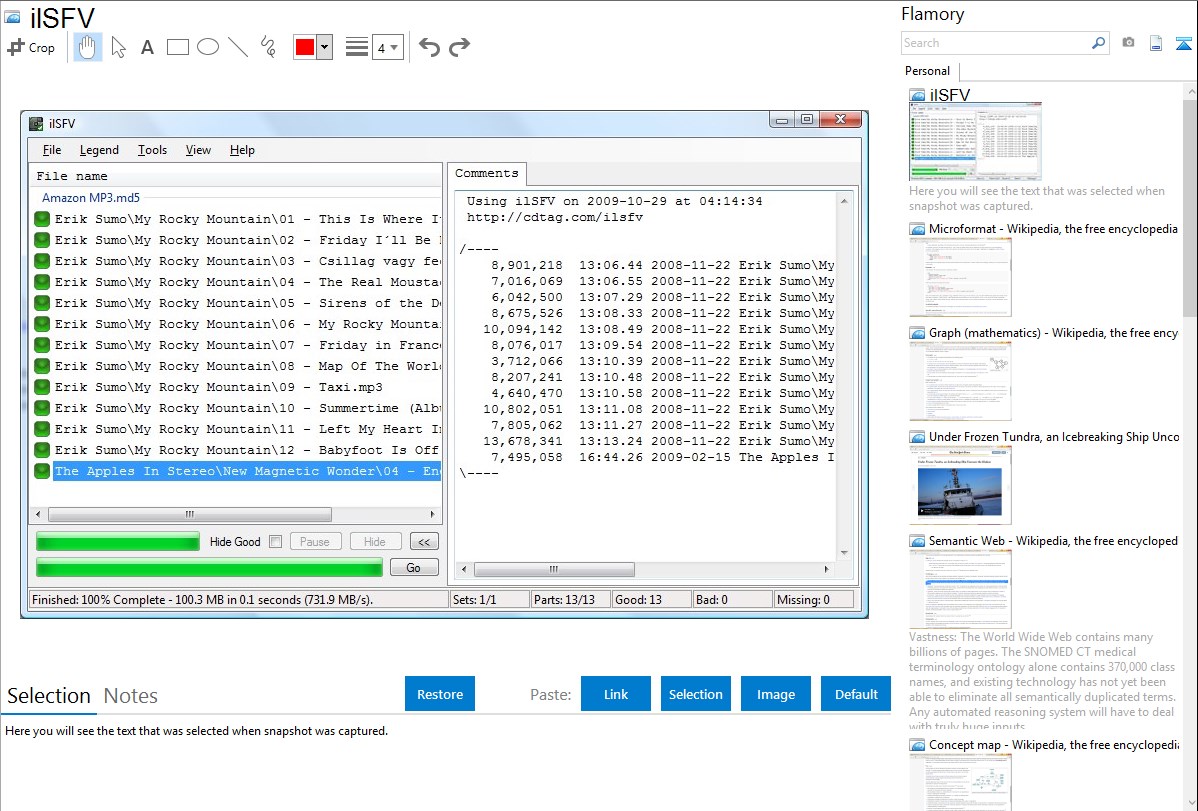Activate the hand pan tool
This screenshot has height=811, width=1198.
[x=87, y=47]
